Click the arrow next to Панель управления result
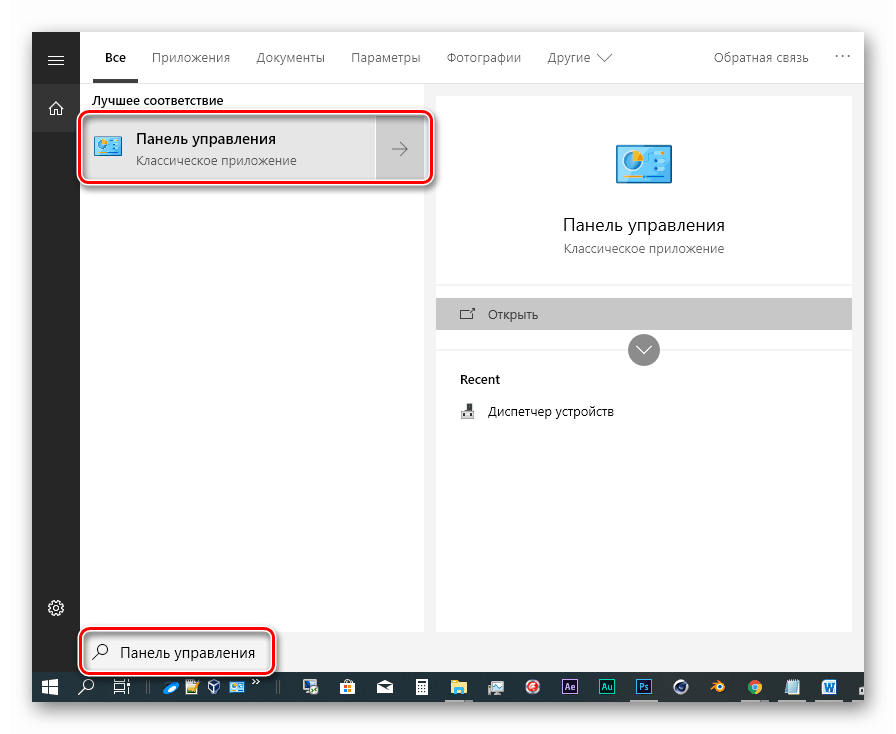This screenshot has width=896, height=734. 400,147
